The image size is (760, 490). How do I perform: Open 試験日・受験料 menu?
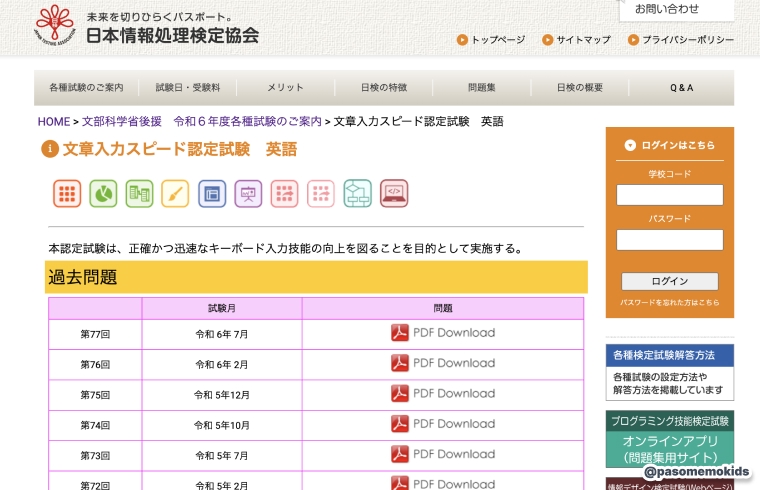188,88
